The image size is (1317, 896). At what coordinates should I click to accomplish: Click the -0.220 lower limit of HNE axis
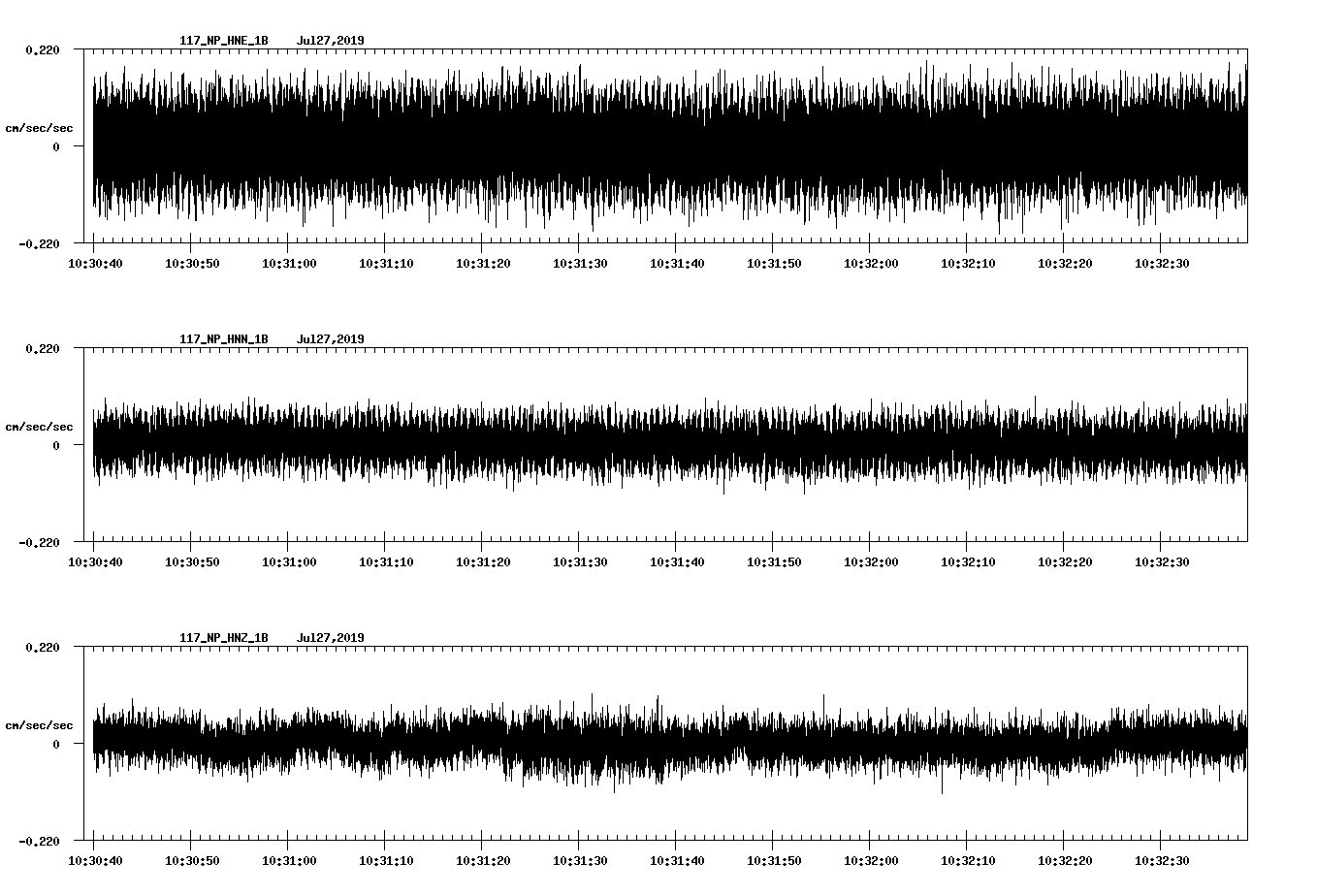click(39, 243)
